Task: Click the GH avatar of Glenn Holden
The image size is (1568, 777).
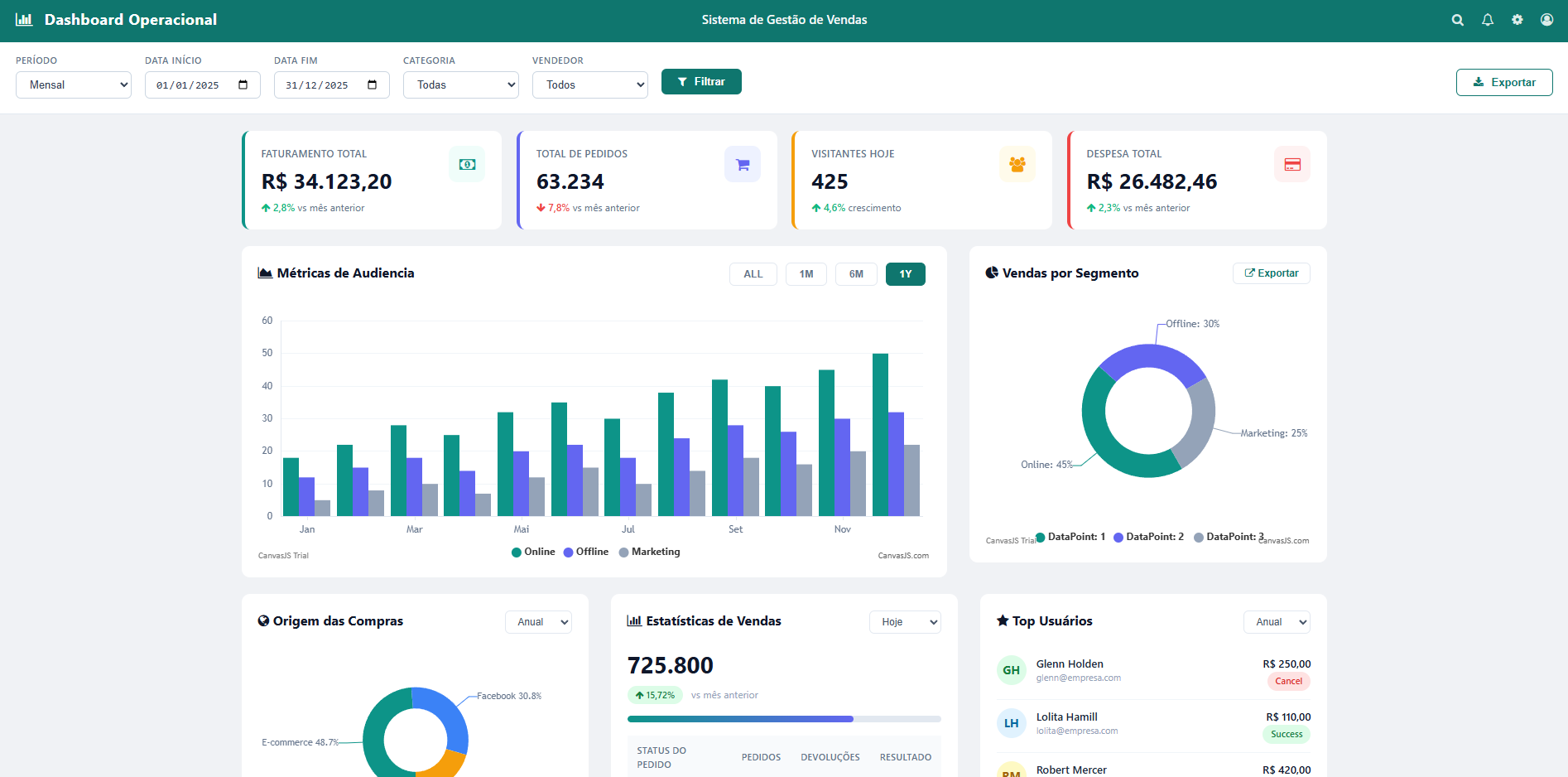Action: coord(1011,670)
